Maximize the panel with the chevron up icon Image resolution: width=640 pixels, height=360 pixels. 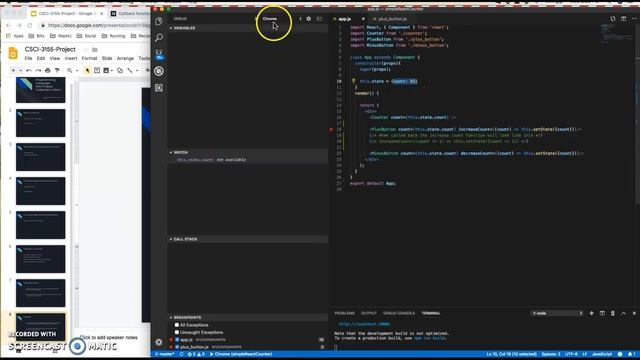623,313
